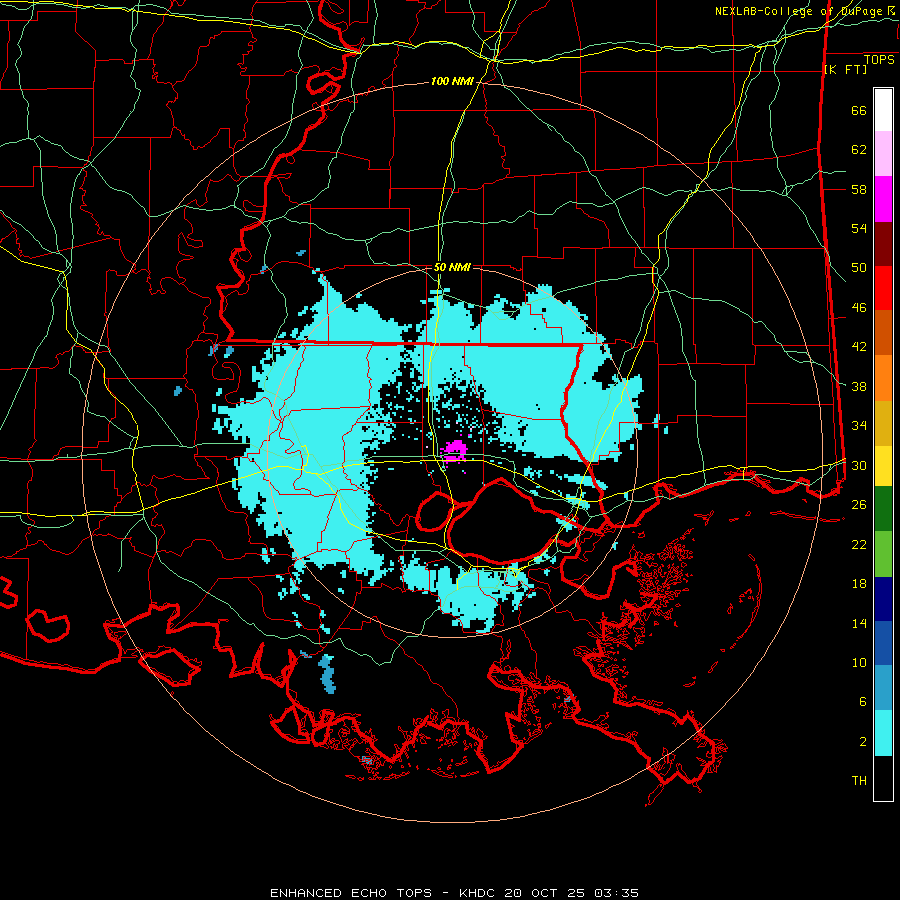Click the "22" legend value
The height and width of the screenshot is (900, 900).
pos(859,544)
